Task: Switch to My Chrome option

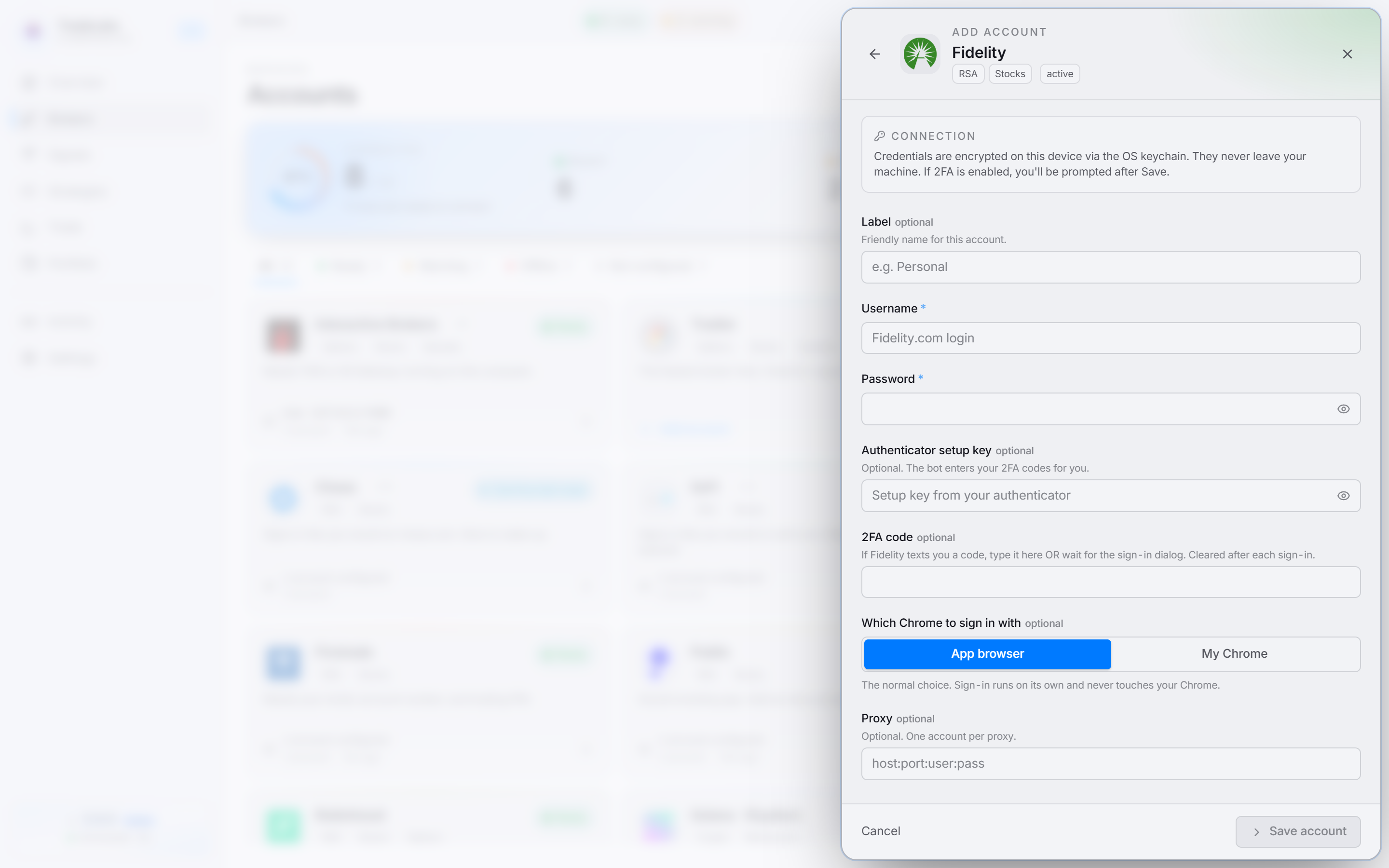Action: [1235, 654]
